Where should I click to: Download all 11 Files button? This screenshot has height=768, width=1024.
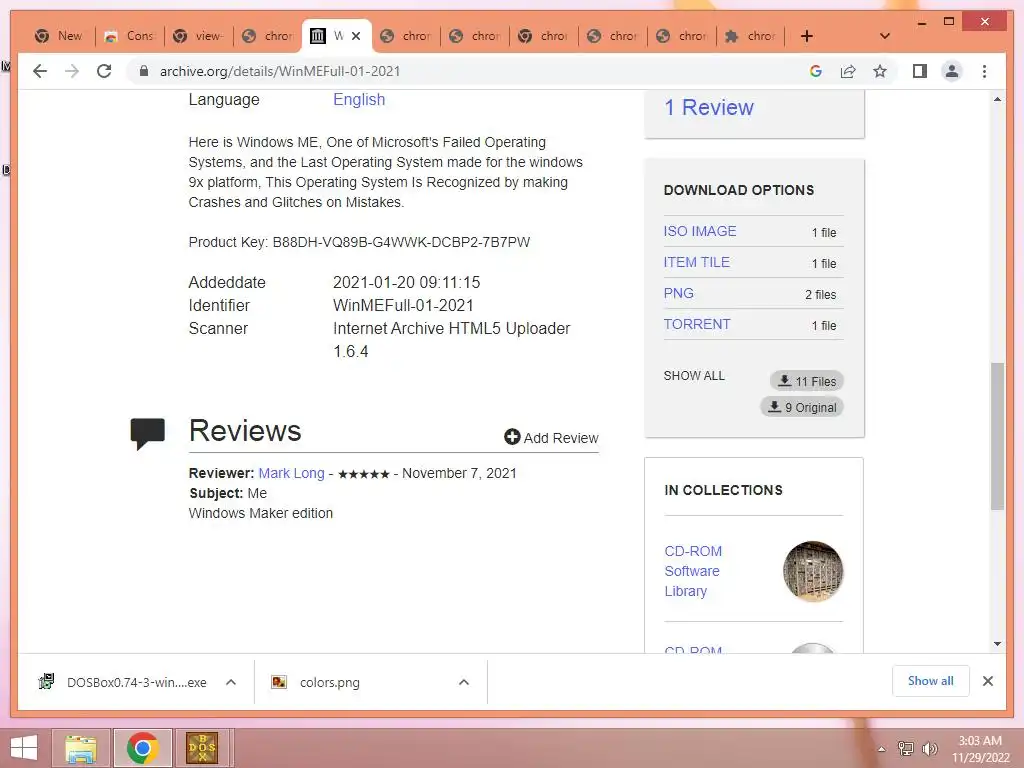[807, 381]
